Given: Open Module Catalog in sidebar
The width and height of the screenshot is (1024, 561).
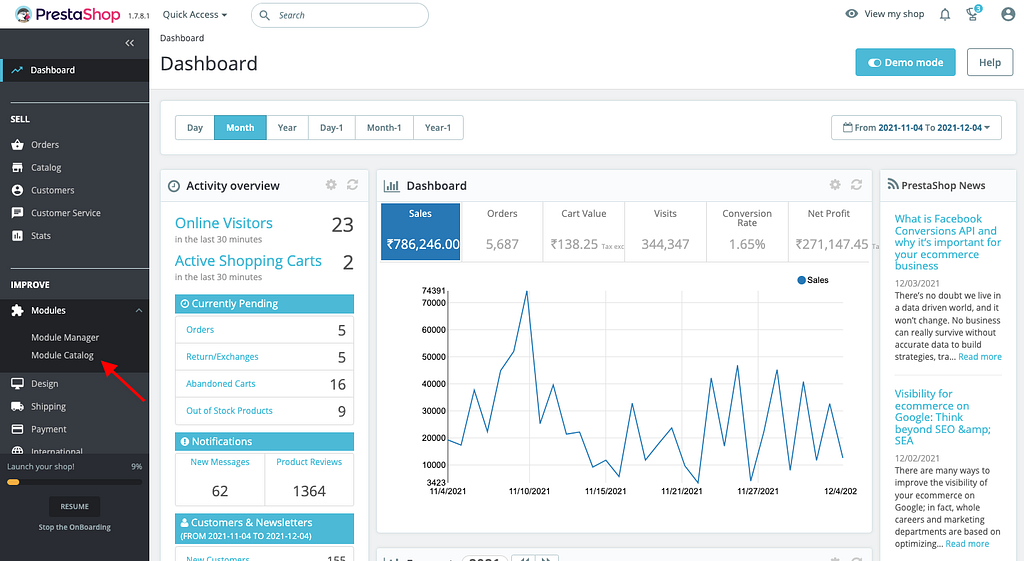Looking at the screenshot, I should tap(63, 355).
